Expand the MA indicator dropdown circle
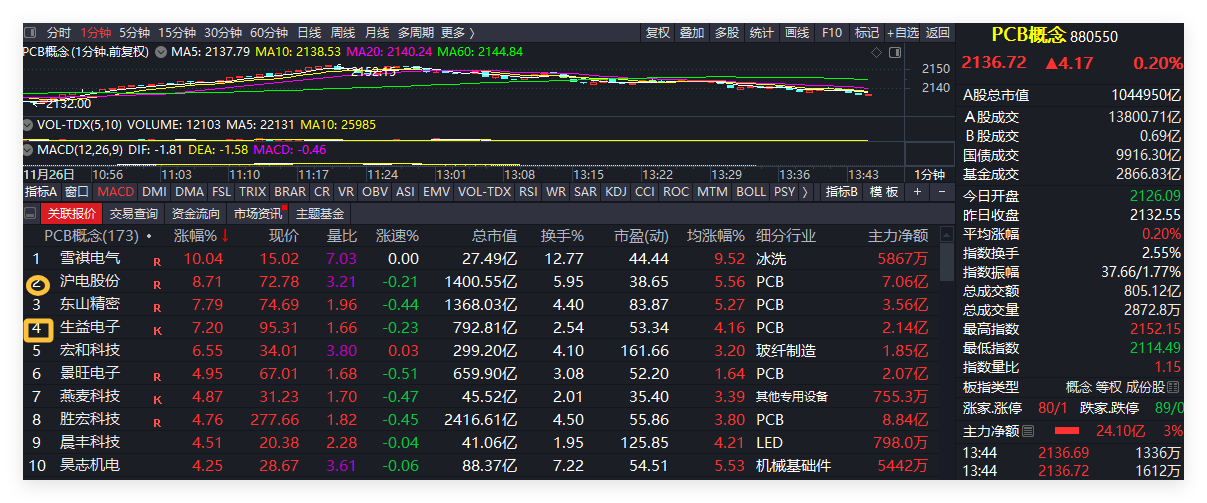This screenshot has height=503, width=1207. pos(161,51)
